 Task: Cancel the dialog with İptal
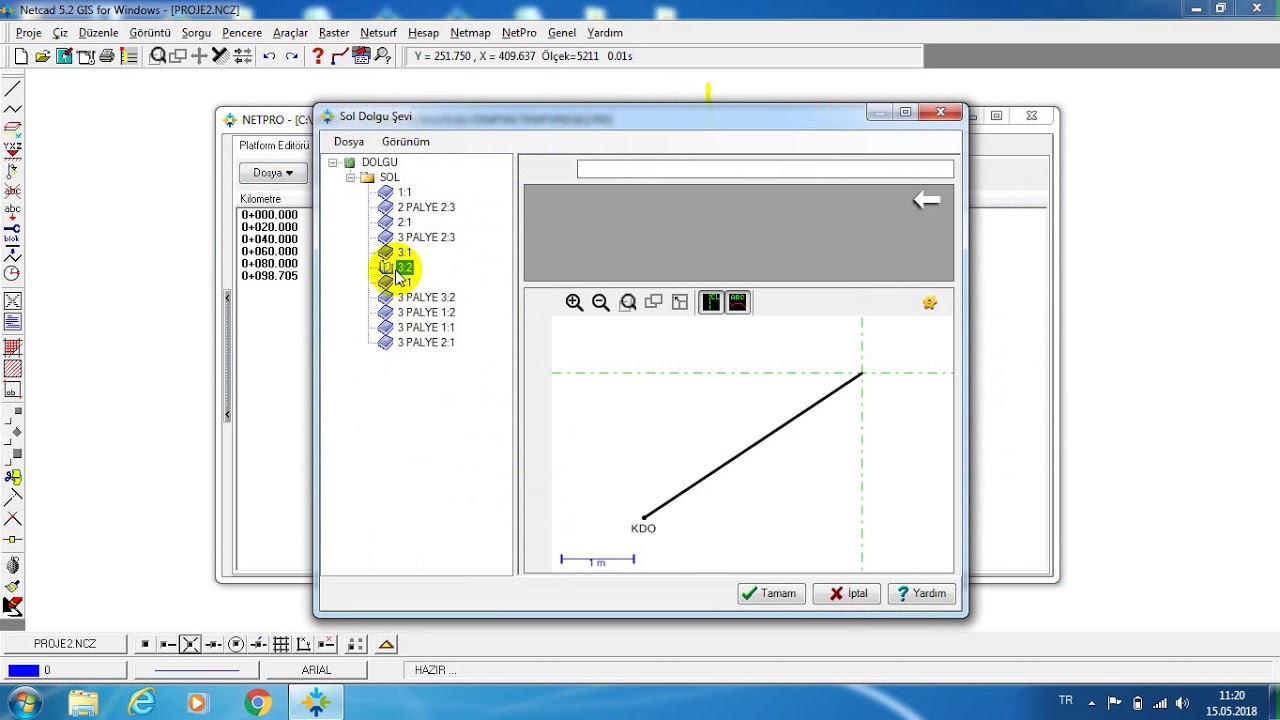coord(847,594)
